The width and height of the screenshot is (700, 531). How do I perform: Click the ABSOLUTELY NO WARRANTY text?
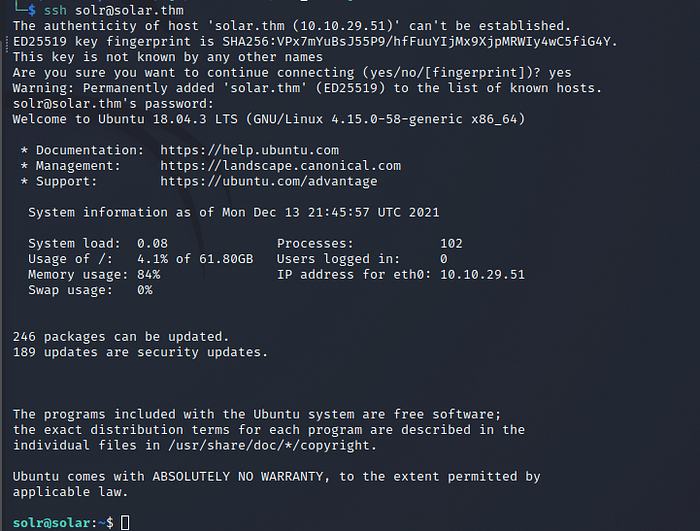(238, 477)
